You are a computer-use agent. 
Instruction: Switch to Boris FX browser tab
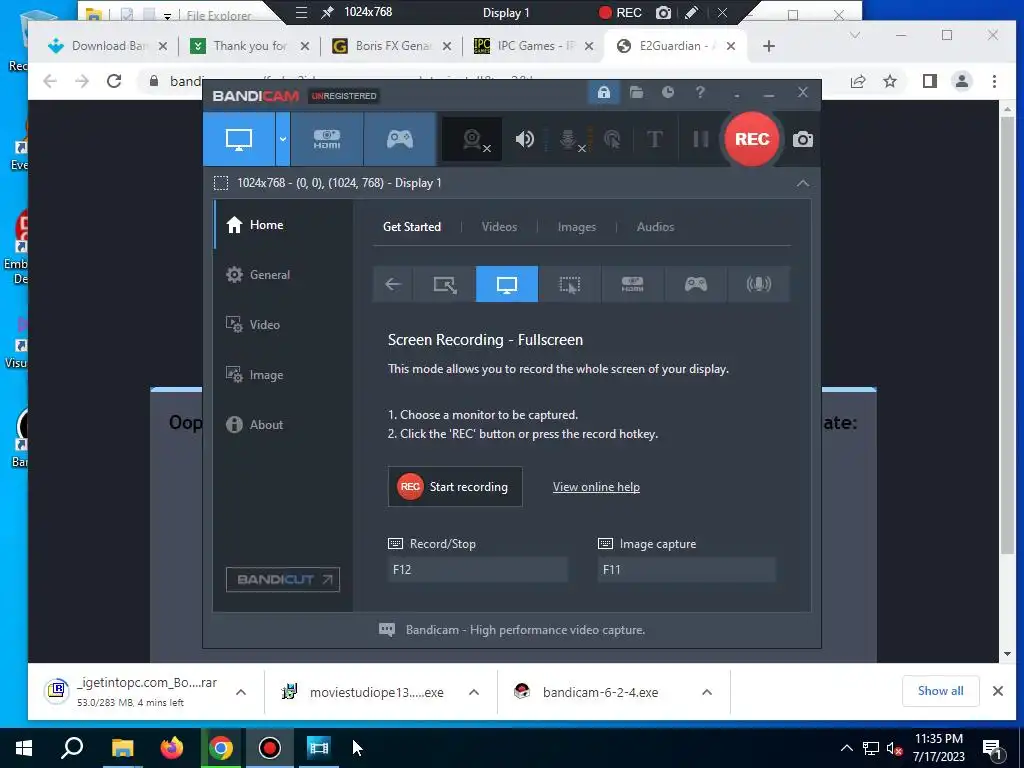(392, 46)
